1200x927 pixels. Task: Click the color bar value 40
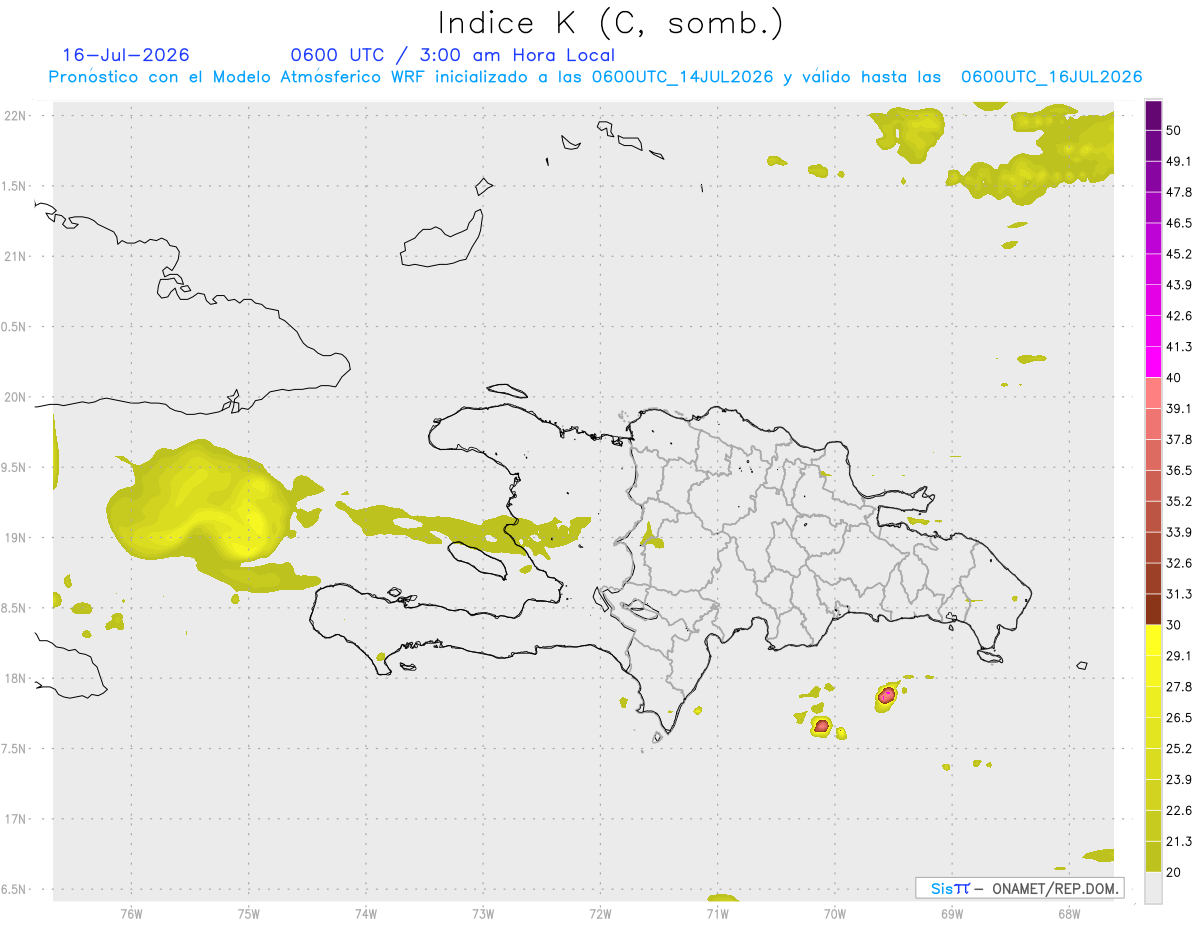coord(1175,378)
